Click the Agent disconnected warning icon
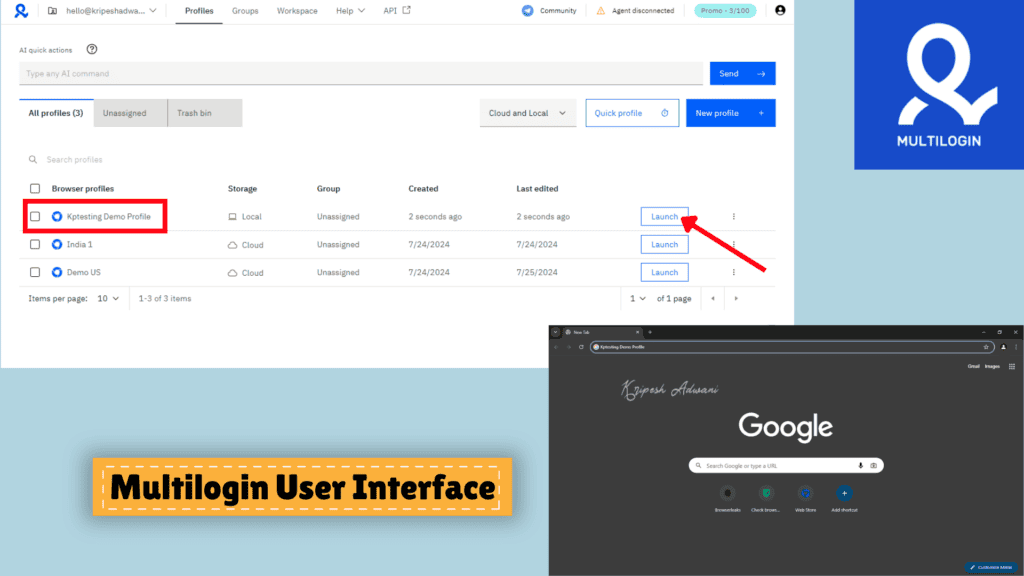The image size is (1024, 576). (601, 10)
